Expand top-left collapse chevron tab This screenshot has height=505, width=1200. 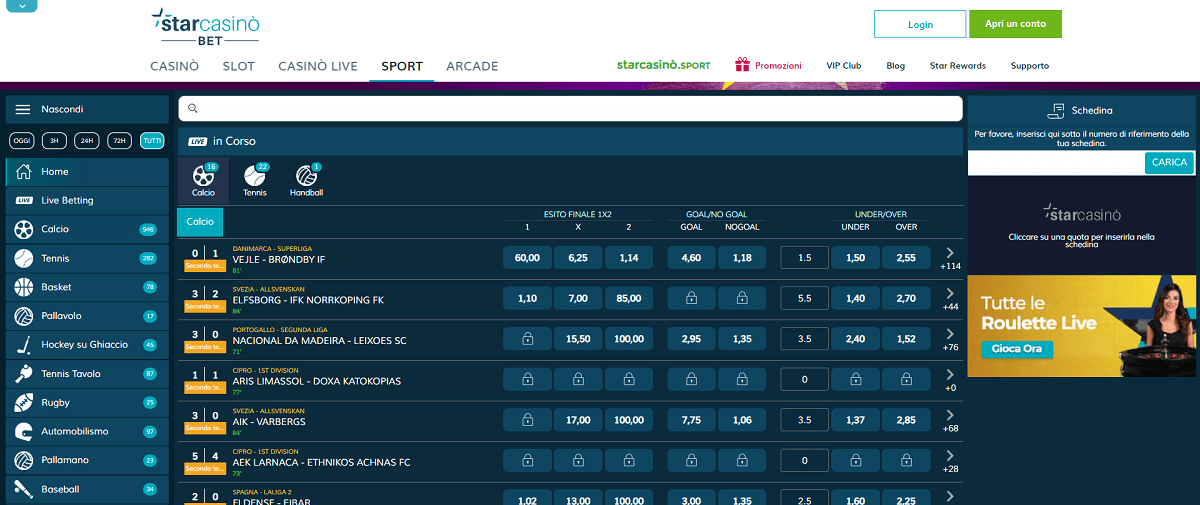pyautogui.click(x=21, y=5)
